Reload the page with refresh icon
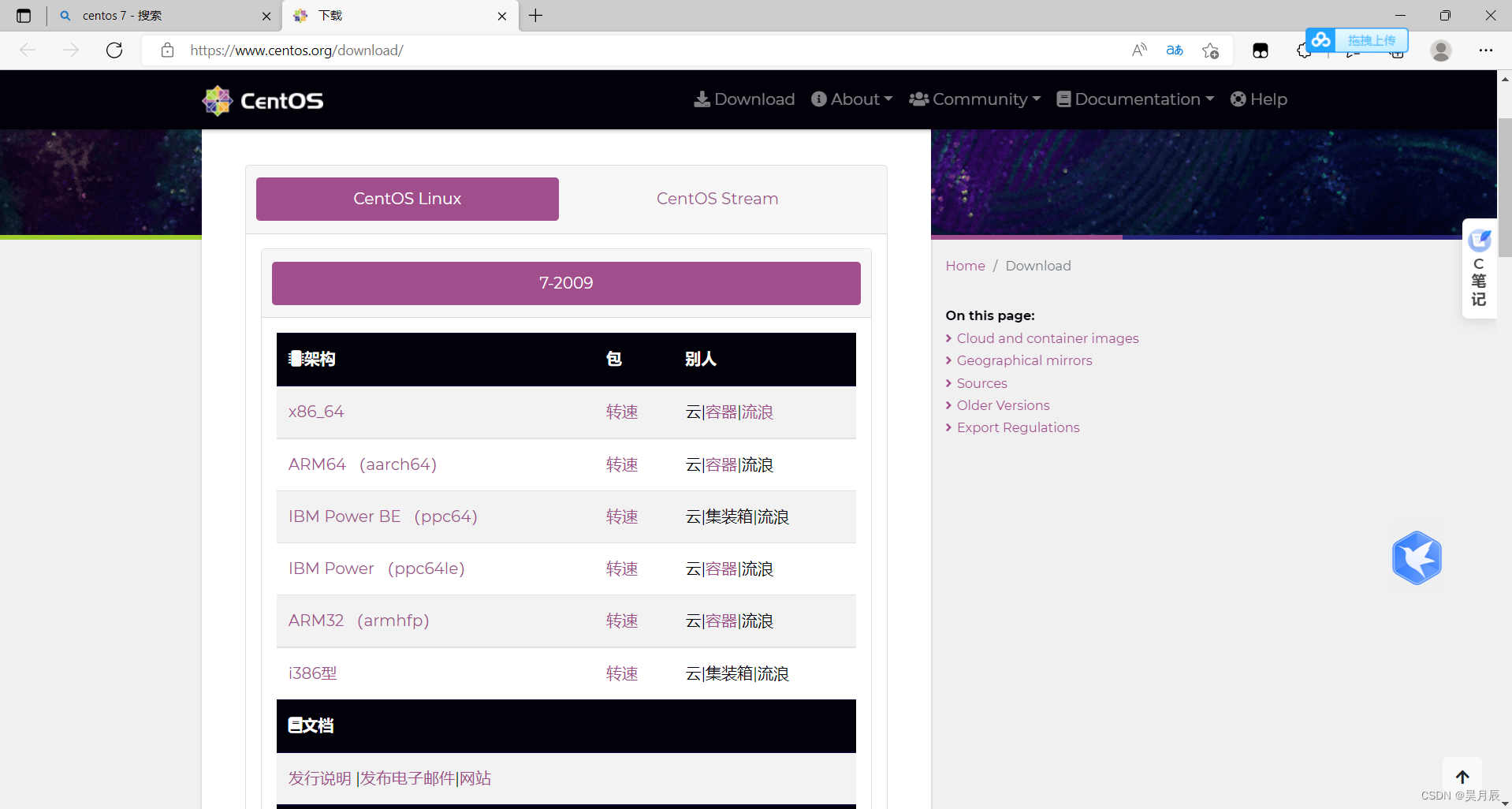The height and width of the screenshot is (809, 1512). coord(114,50)
